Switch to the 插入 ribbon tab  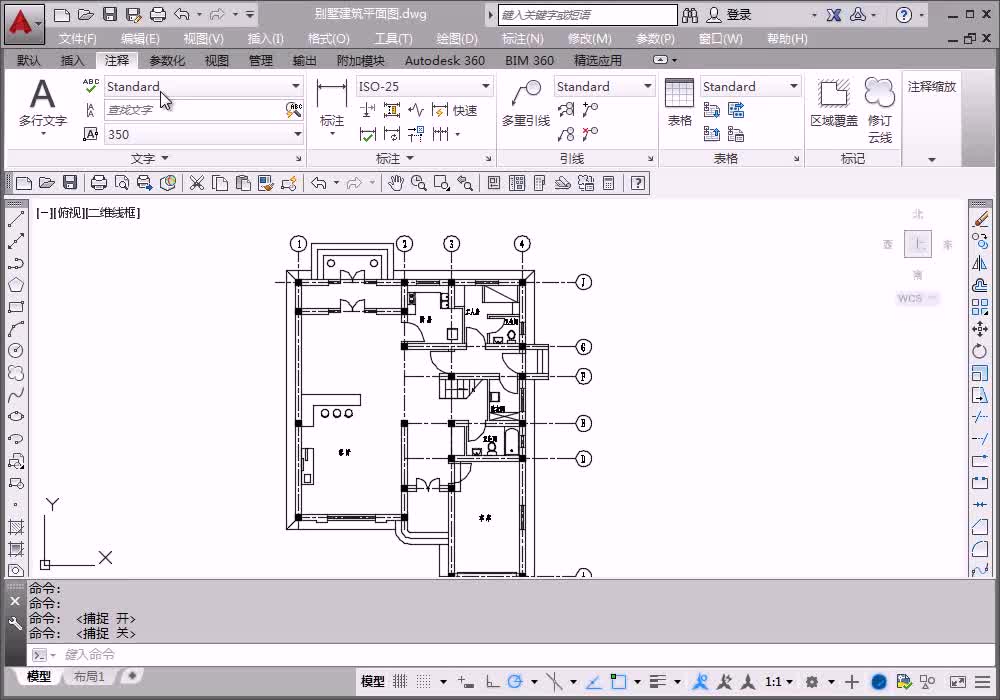(x=72, y=60)
